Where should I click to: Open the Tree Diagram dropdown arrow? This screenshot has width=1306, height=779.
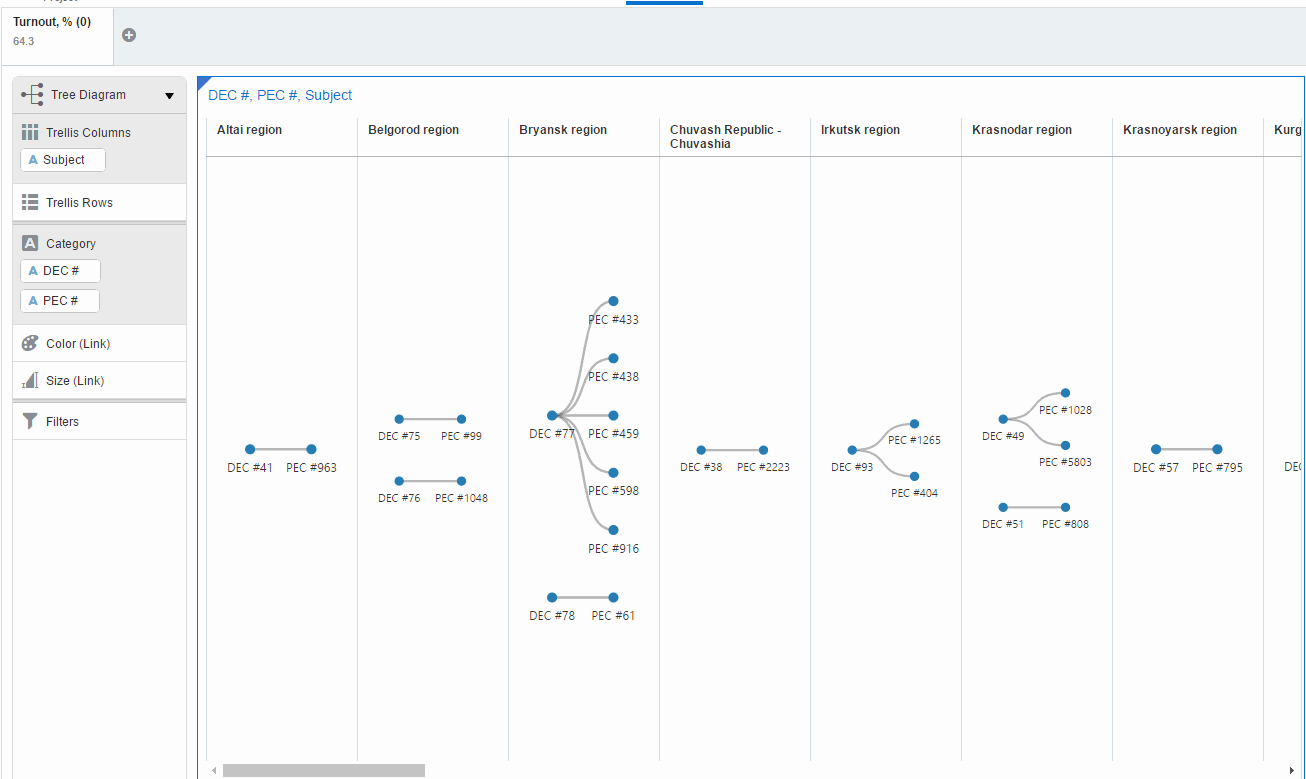[x=169, y=96]
